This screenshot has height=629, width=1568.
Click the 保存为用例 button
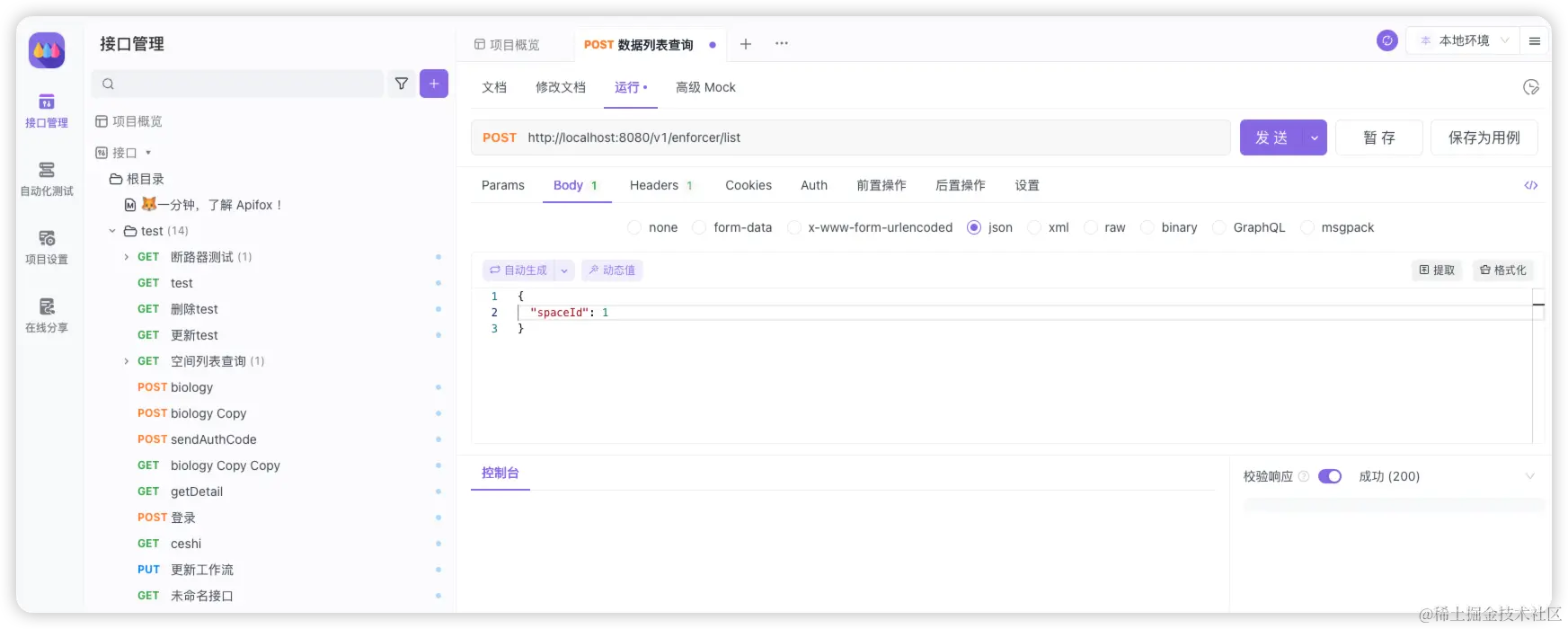coord(1484,137)
